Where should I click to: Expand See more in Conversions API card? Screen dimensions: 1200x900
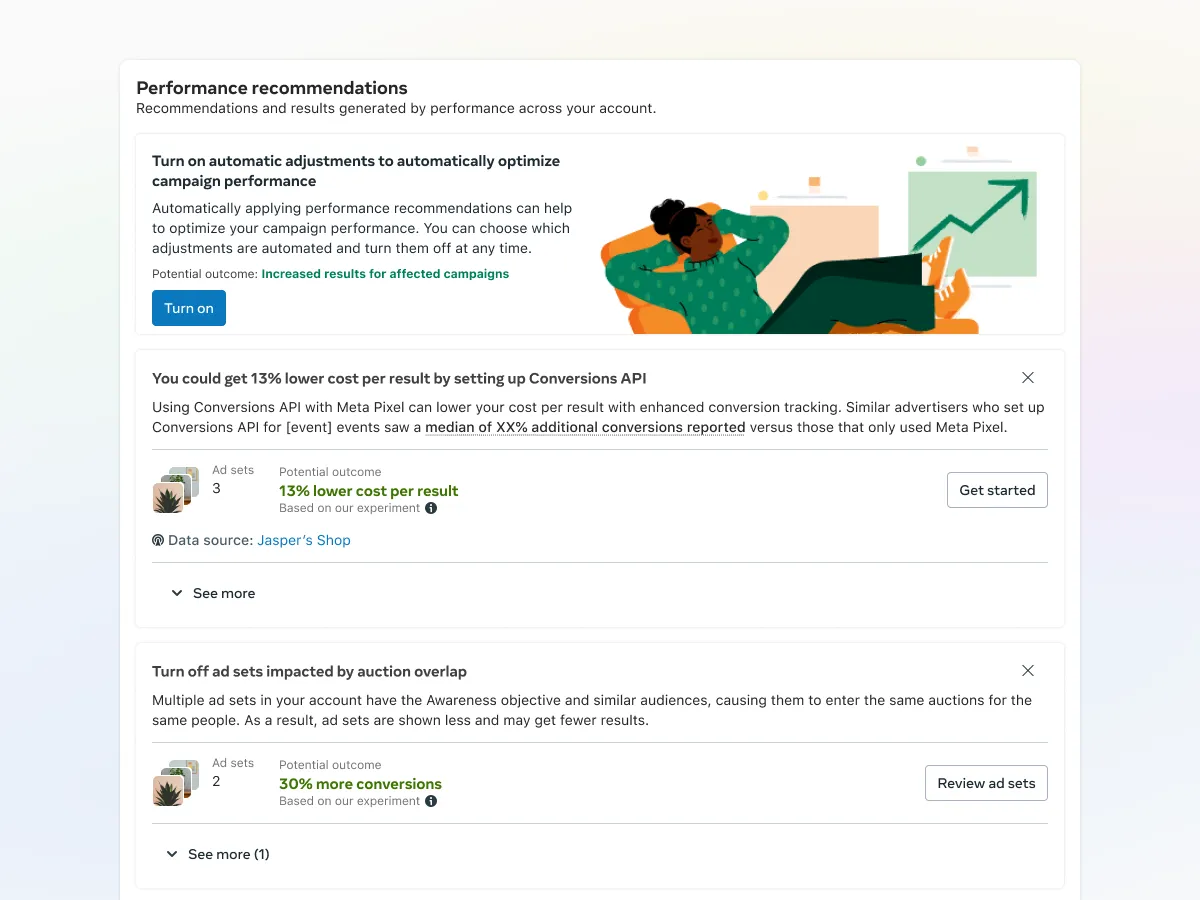[x=213, y=593]
